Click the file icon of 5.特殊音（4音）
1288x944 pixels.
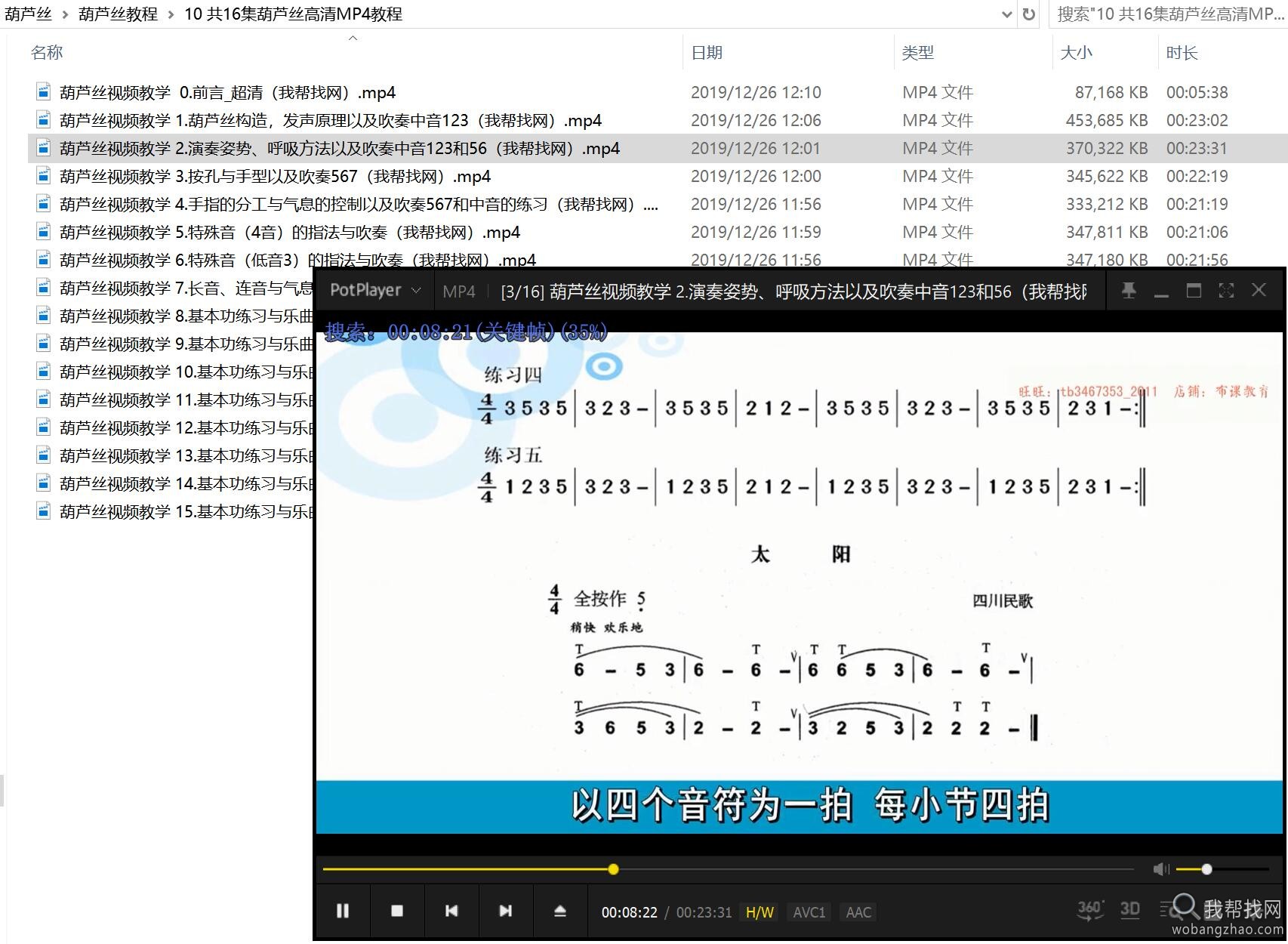point(44,232)
